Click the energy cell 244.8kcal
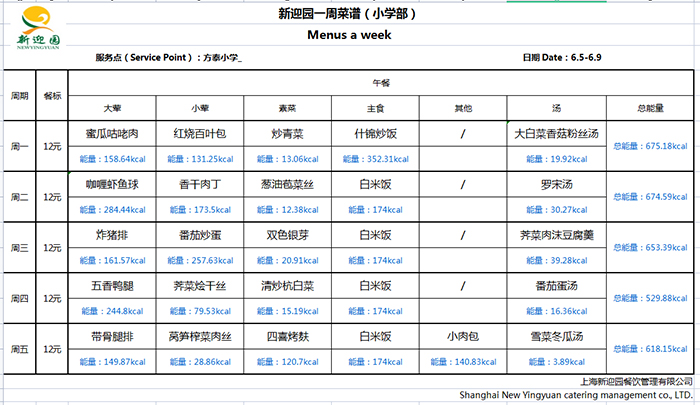Image resolution: width=700 pixels, height=405 pixels. point(112,311)
